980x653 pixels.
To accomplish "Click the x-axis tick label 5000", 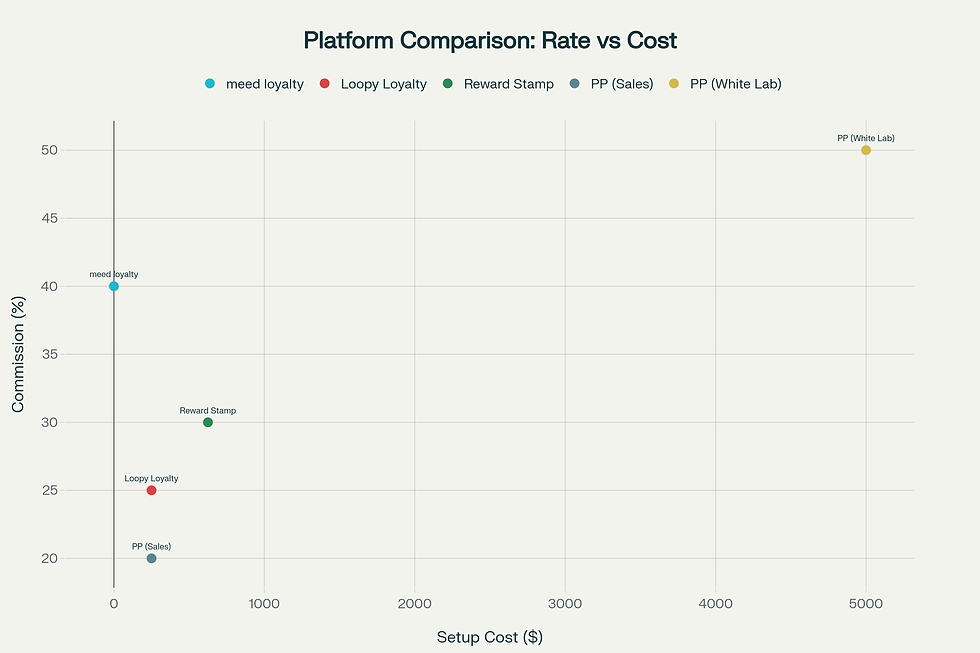I will coord(866,604).
